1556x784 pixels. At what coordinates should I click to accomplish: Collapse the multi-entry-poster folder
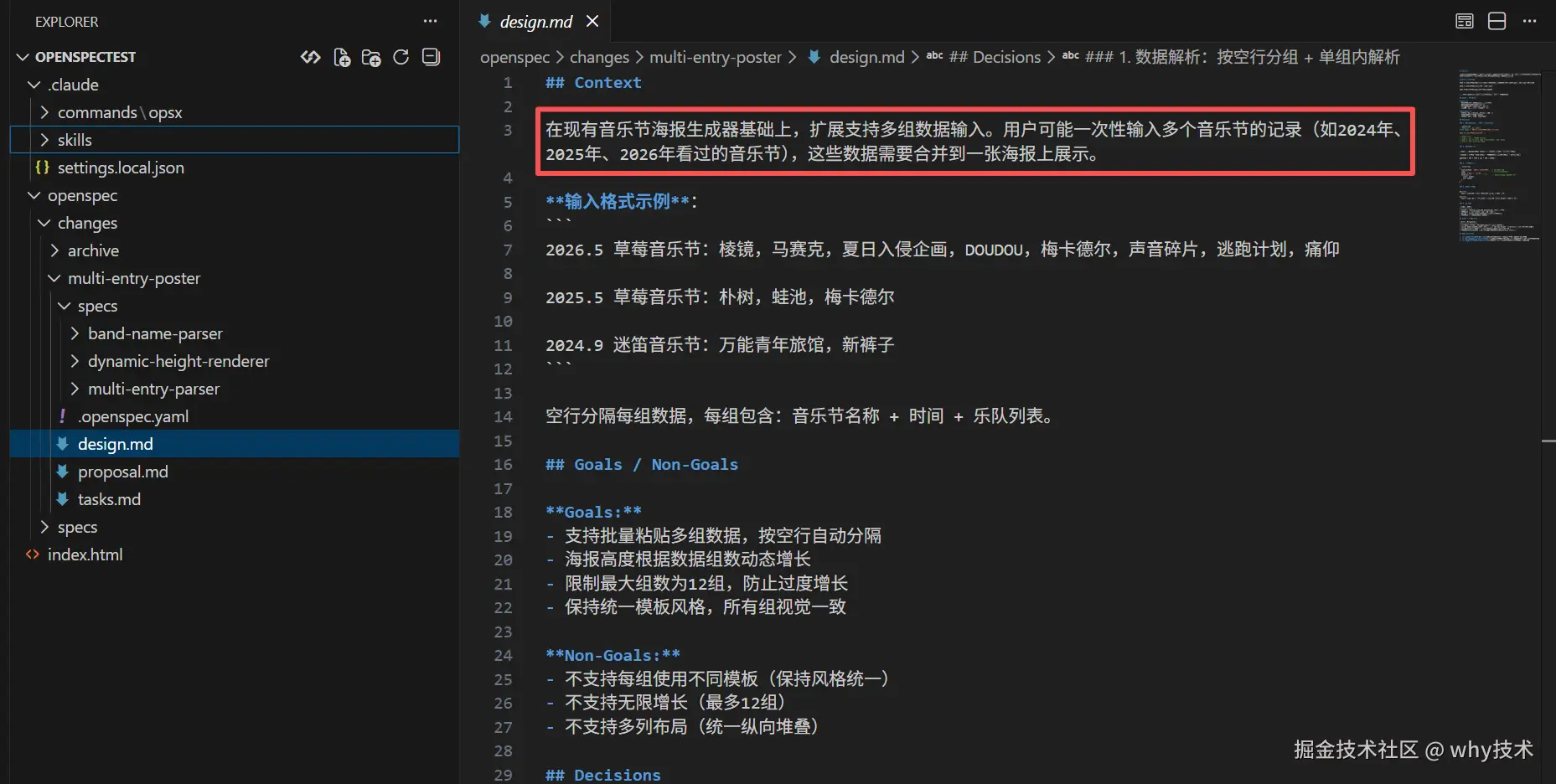pos(54,278)
